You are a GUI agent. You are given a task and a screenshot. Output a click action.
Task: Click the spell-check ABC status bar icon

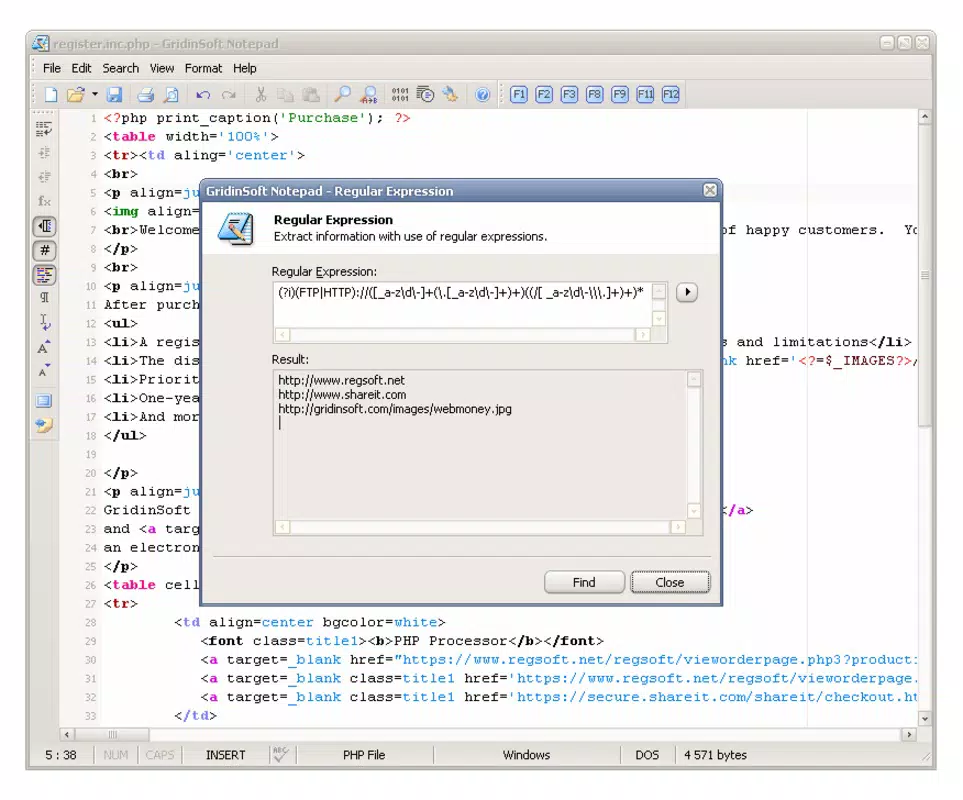click(x=281, y=755)
